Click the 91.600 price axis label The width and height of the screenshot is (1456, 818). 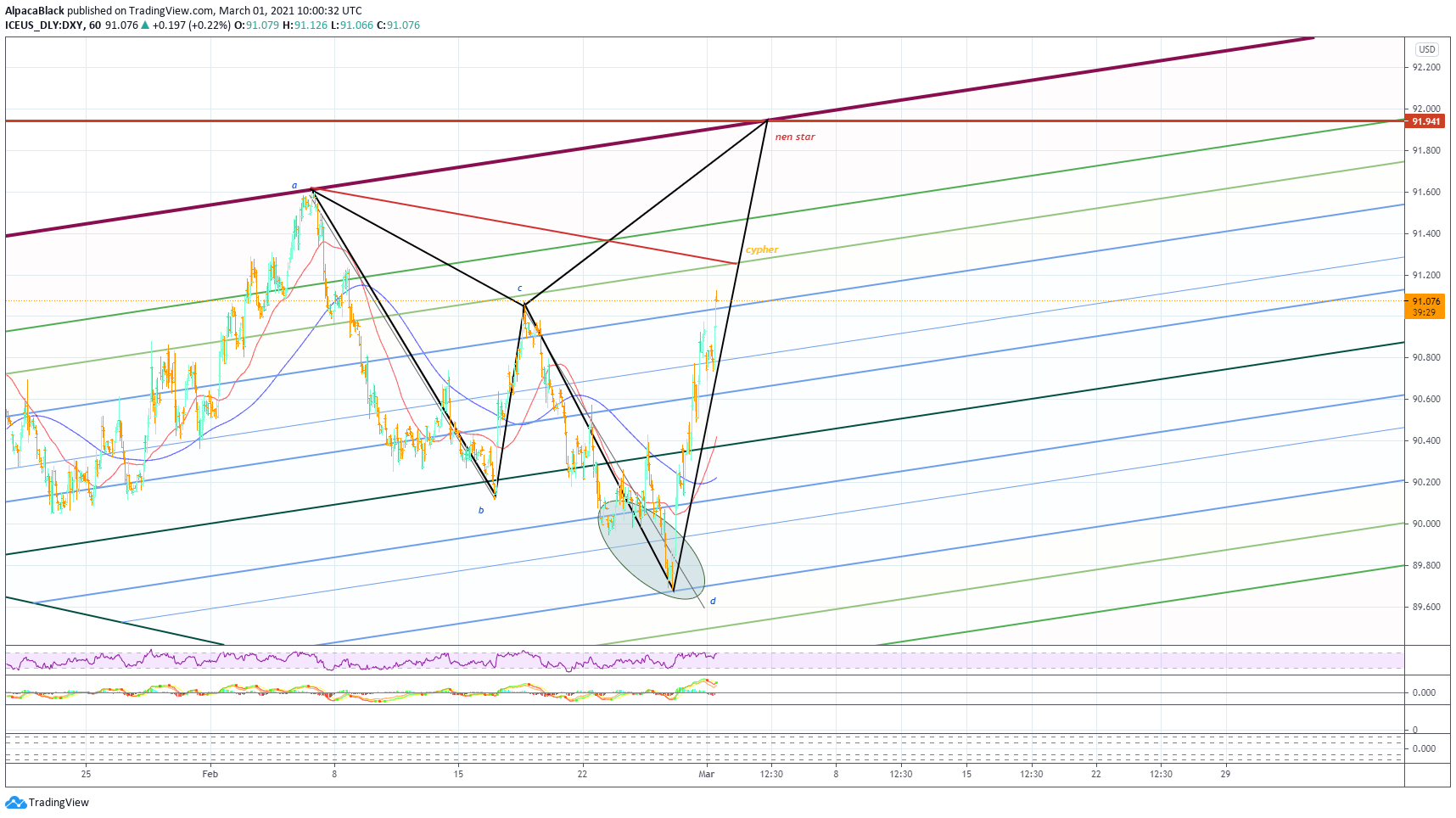pos(1426,192)
